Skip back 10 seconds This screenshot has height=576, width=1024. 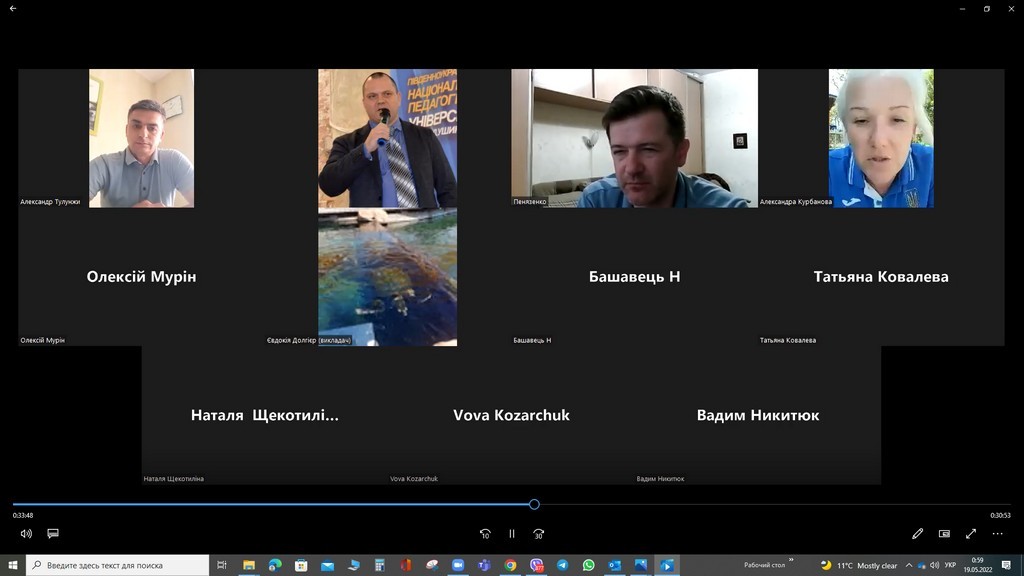[485, 534]
